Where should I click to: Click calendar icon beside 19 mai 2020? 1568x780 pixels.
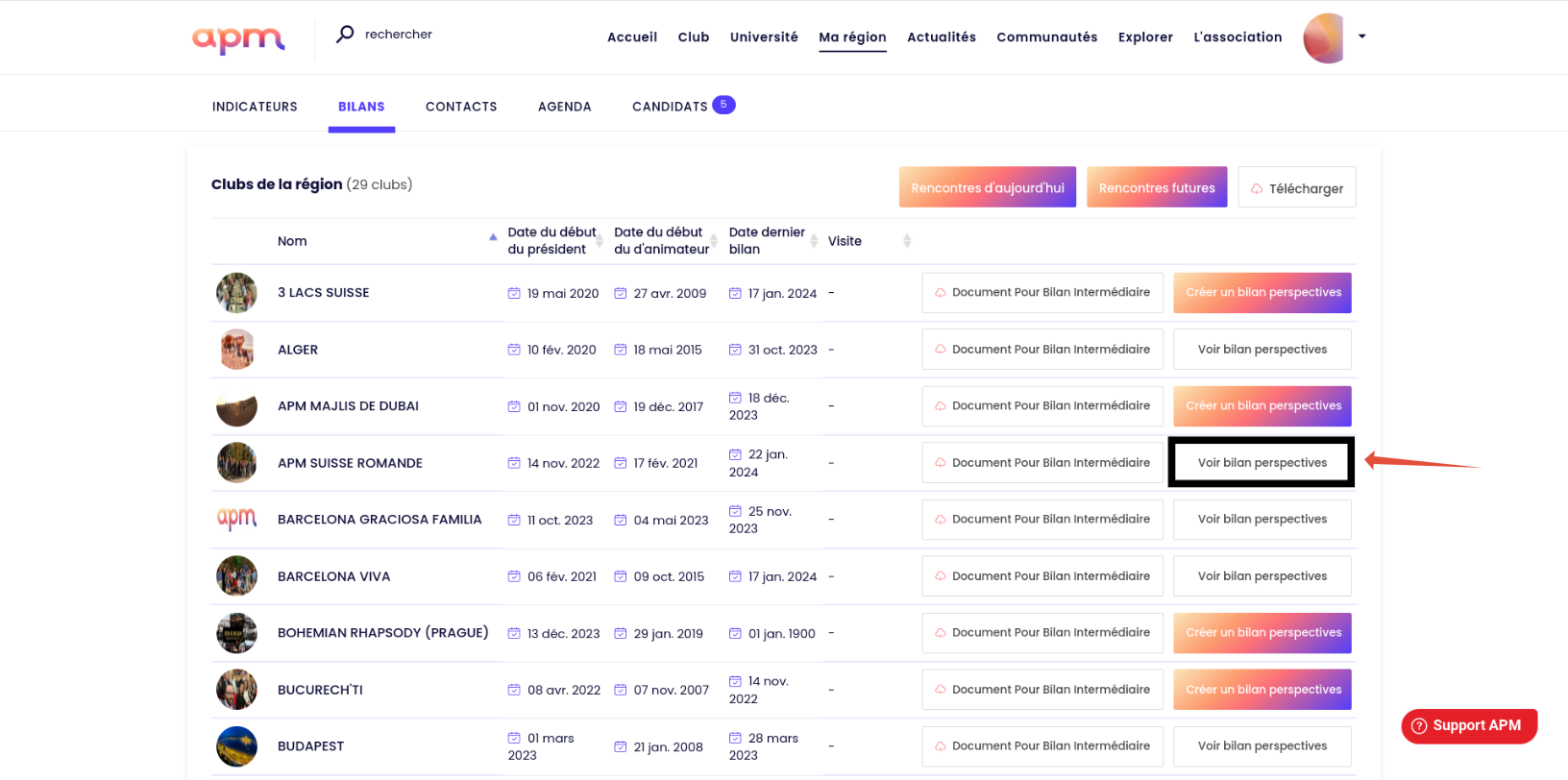[514, 293]
